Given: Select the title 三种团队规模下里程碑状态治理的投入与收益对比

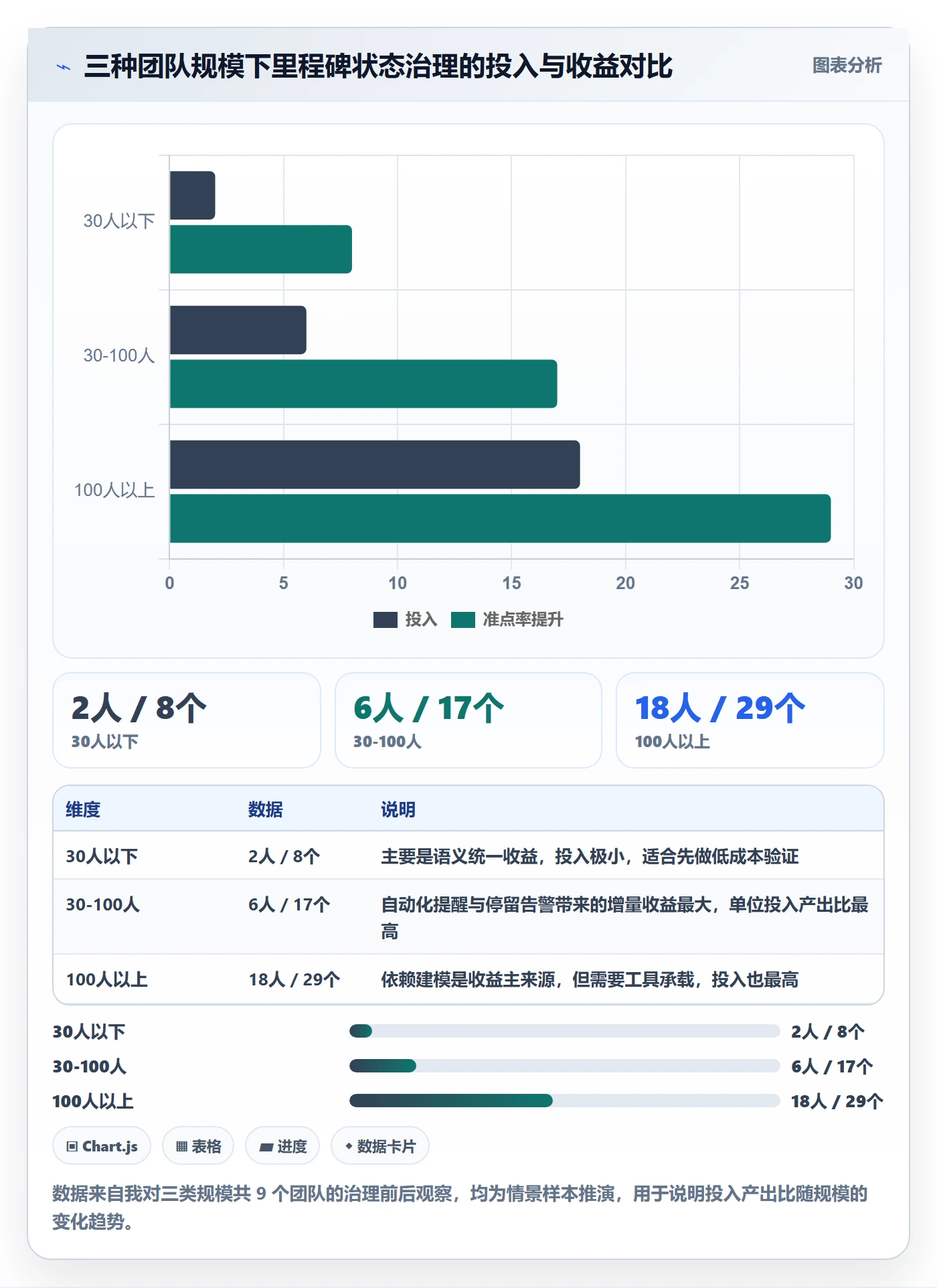Looking at the screenshot, I should coord(378,67).
